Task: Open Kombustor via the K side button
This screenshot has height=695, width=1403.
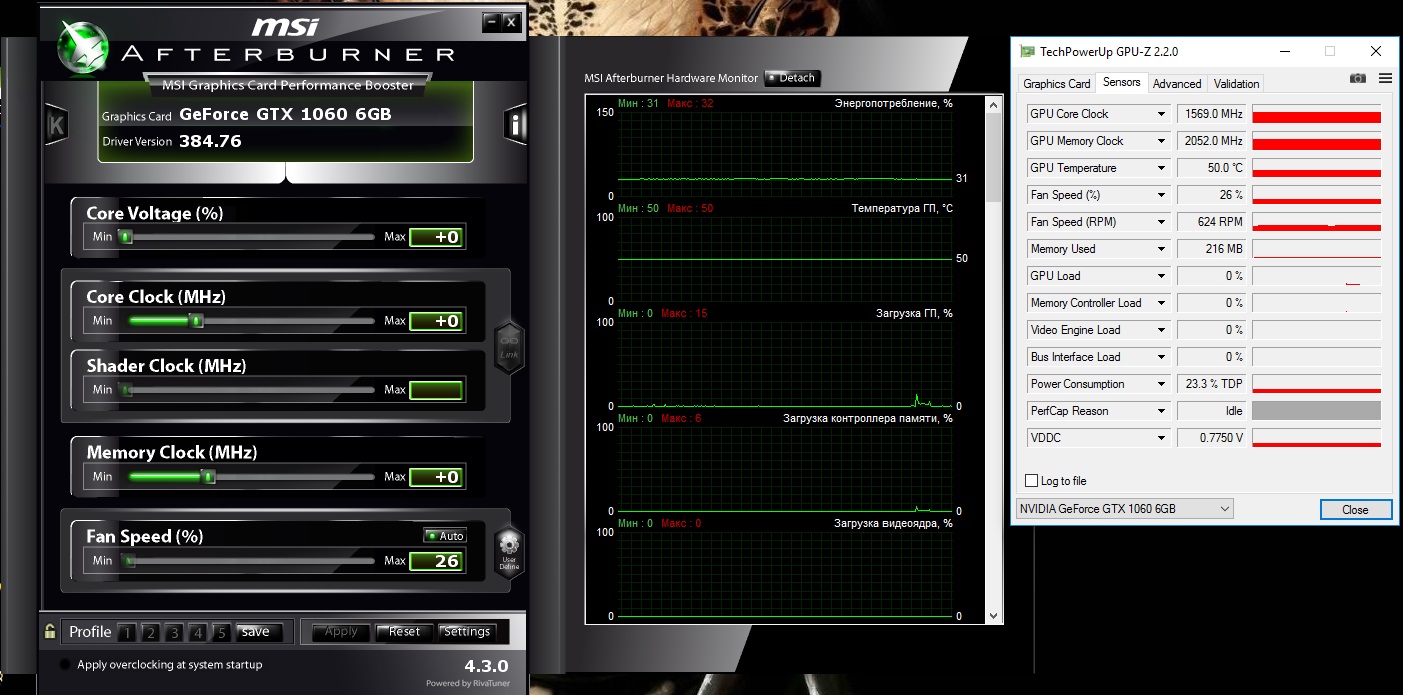Action: (56, 125)
